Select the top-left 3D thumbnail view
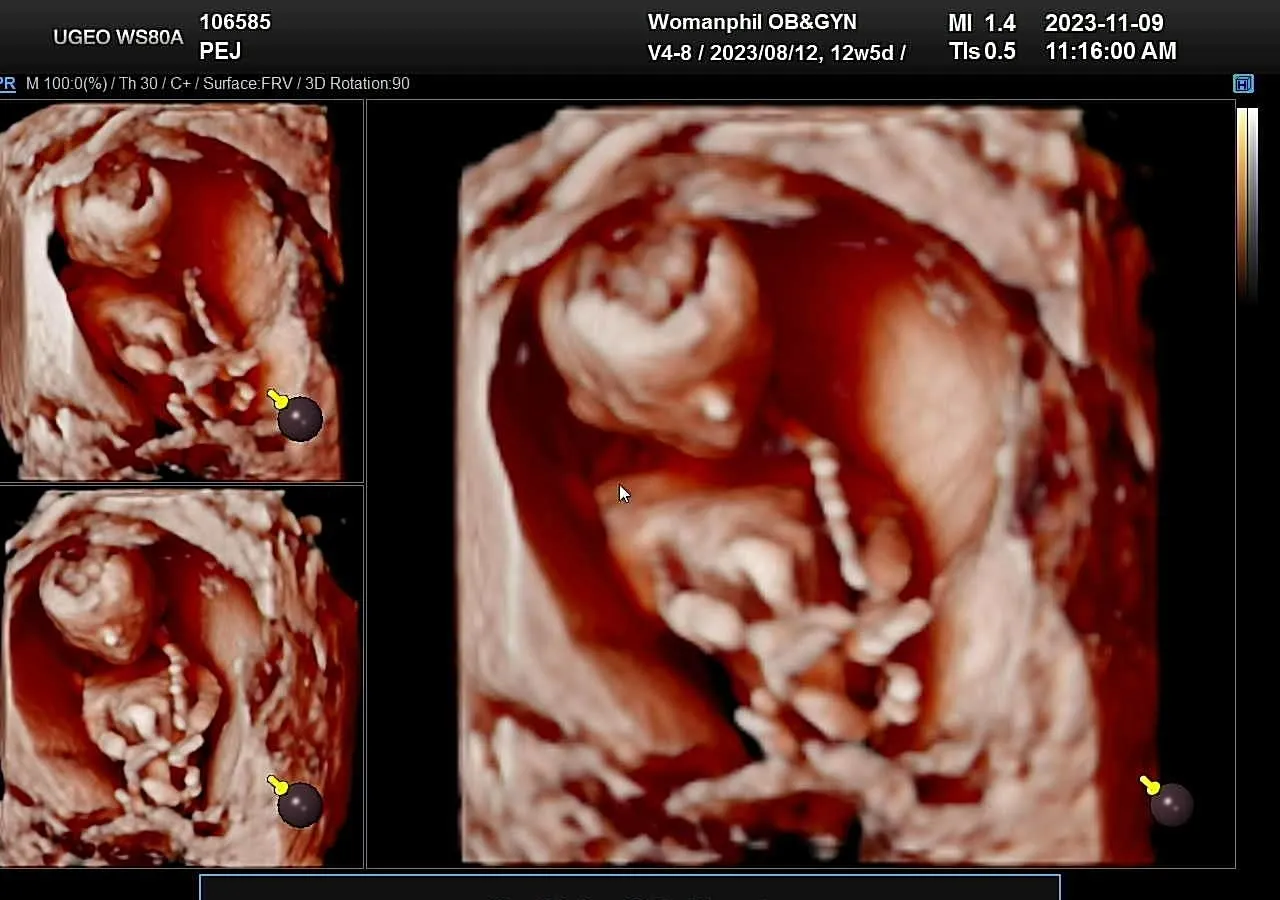This screenshot has width=1280, height=900. coord(181,291)
